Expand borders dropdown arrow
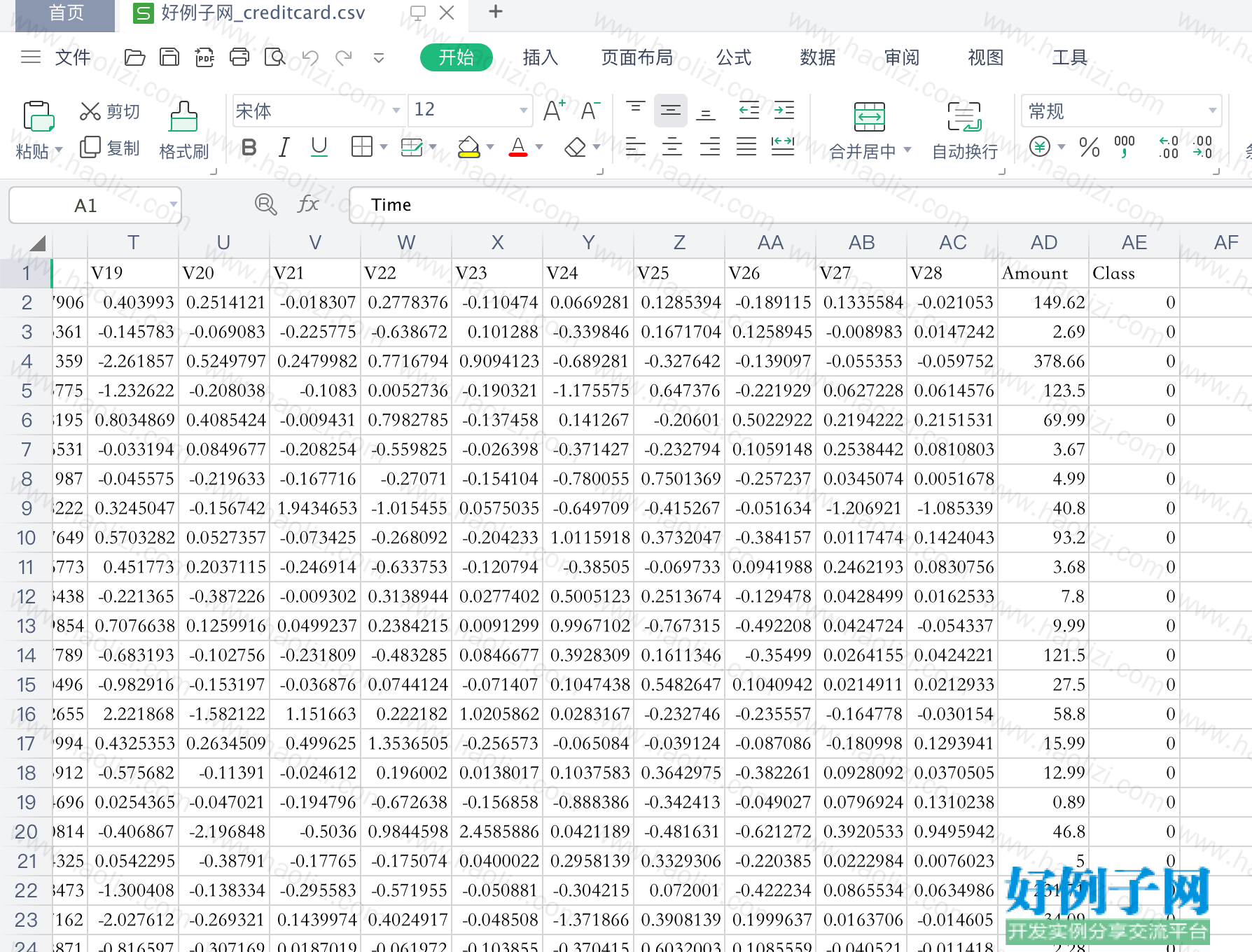 [384, 147]
